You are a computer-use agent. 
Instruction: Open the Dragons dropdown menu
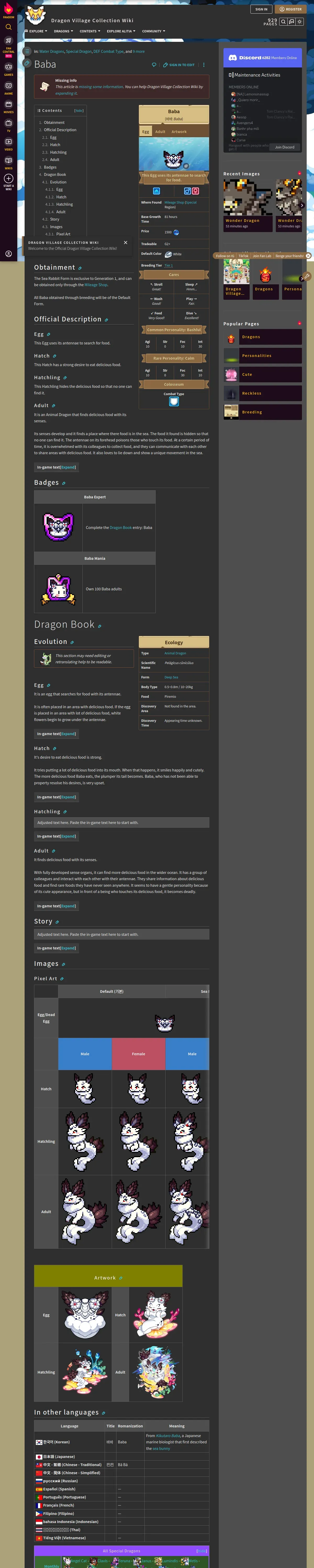point(63,31)
